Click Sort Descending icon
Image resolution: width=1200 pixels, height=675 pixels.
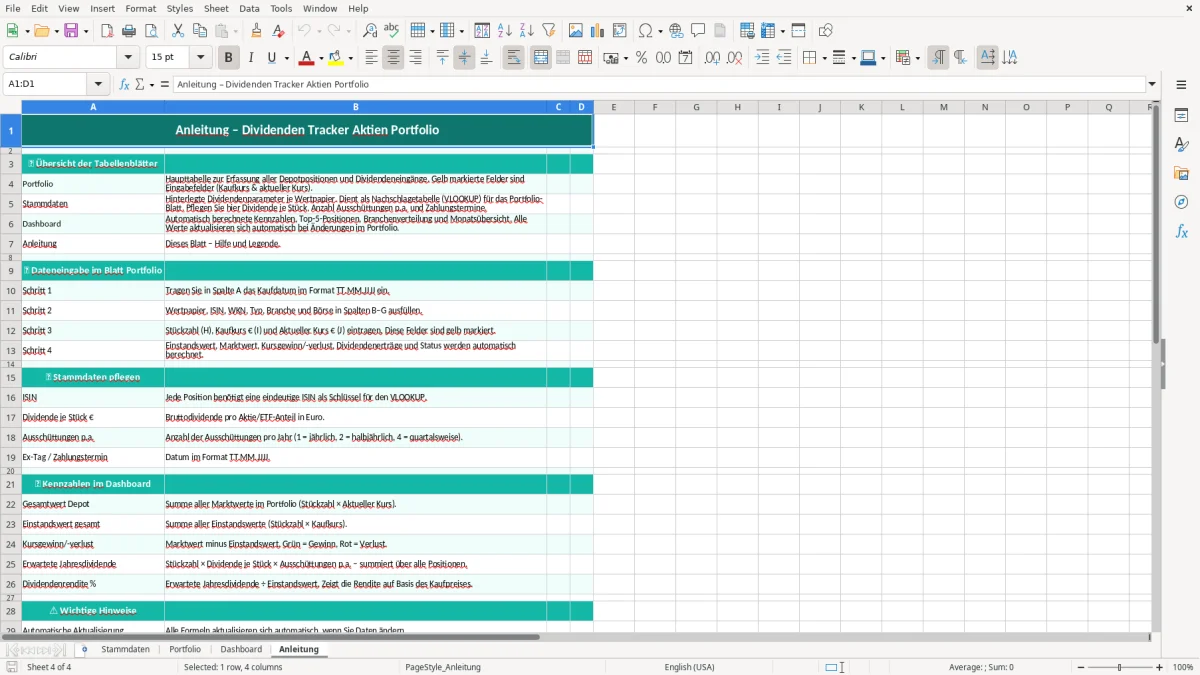click(527, 31)
